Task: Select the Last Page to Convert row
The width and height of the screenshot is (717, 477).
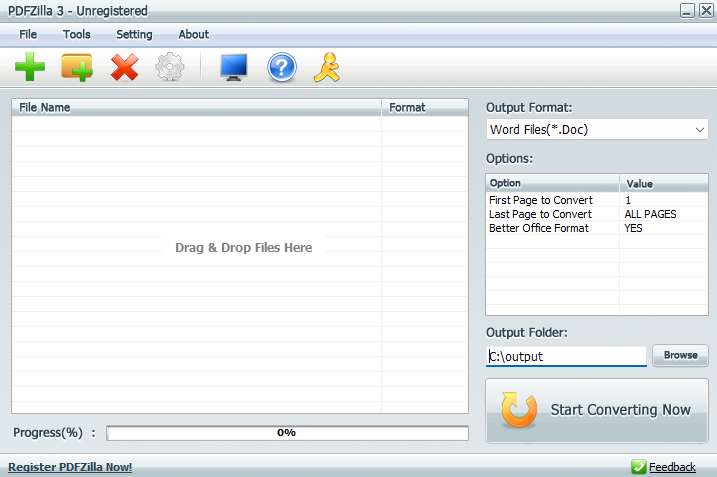Action: pos(597,214)
